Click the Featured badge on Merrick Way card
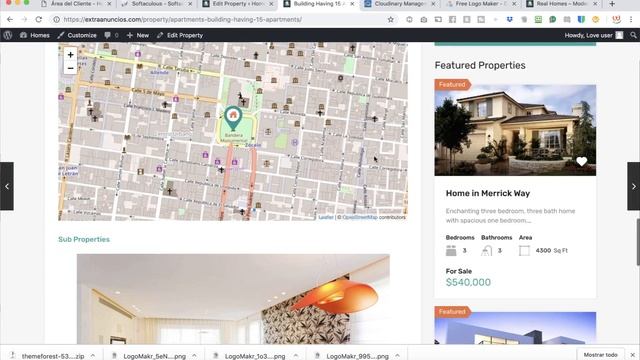640x360 pixels. pos(452,84)
